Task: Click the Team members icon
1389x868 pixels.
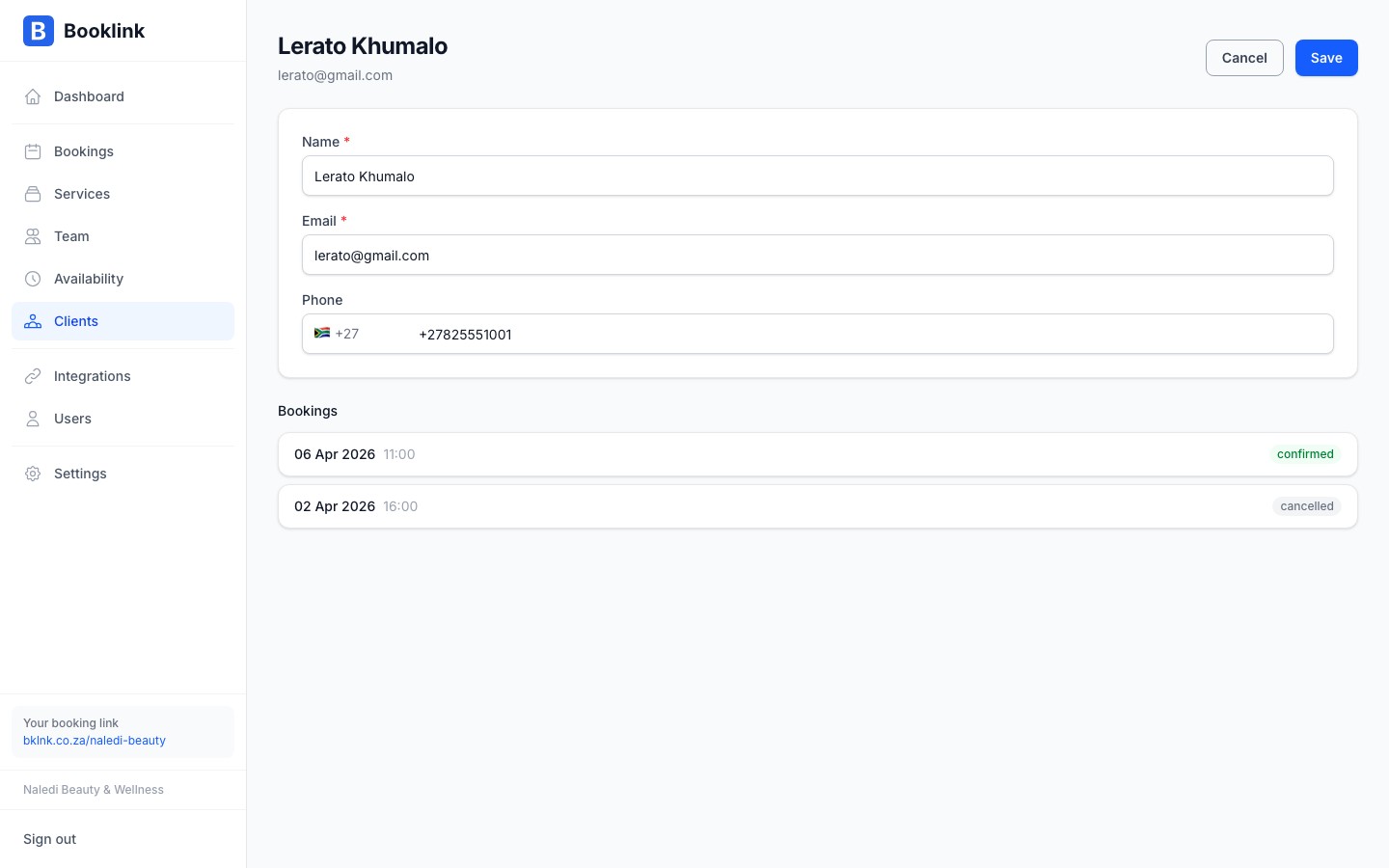Action: [x=33, y=236]
